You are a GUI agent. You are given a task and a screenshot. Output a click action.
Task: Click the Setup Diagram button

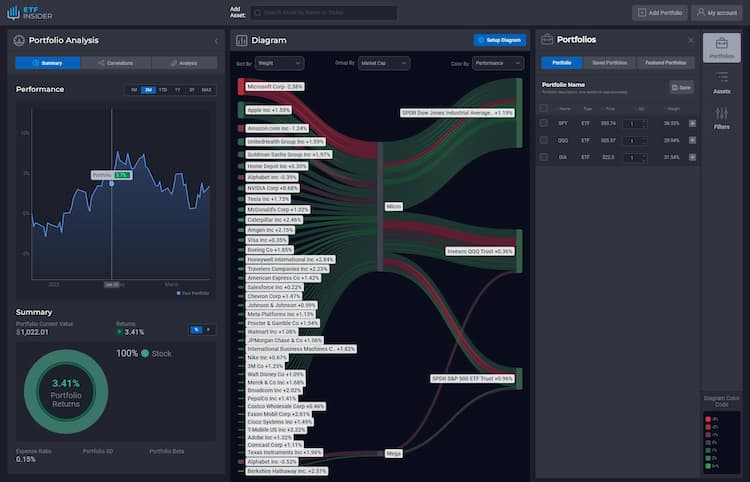[499, 40]
